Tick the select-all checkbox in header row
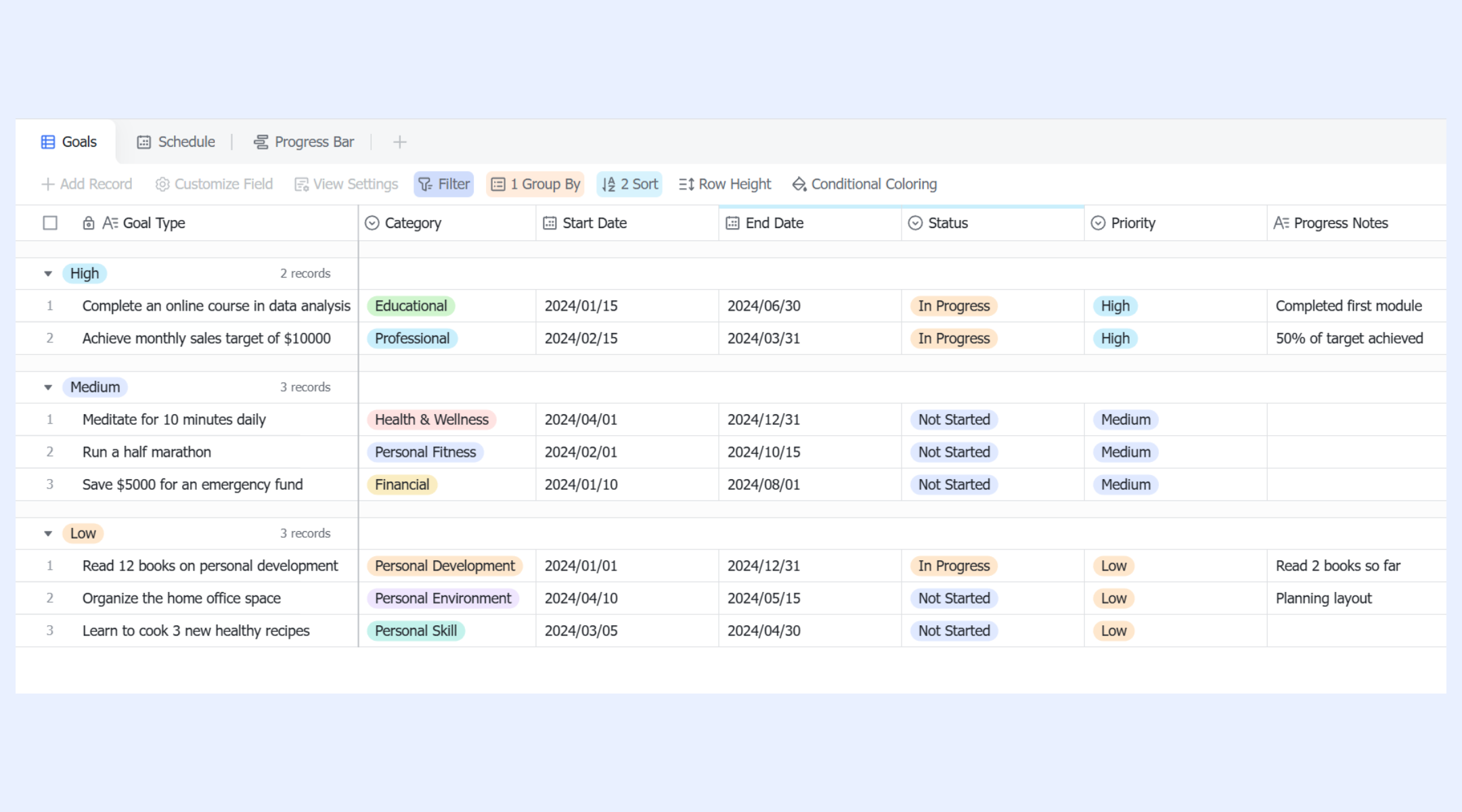The width and height of the screenshot is (1462, 812). pos(50,223)
